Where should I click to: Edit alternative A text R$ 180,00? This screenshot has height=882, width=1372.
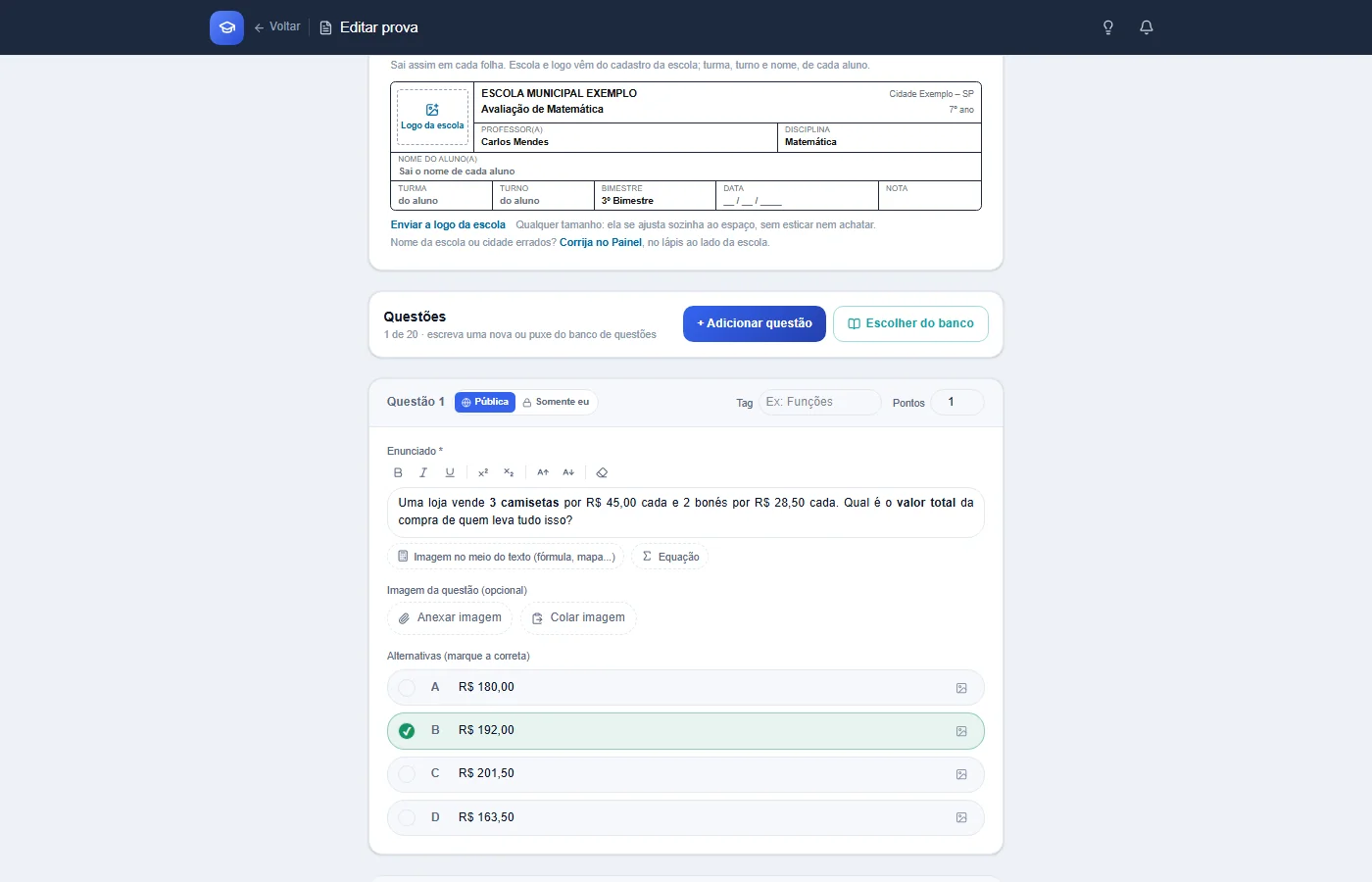pos(486,688)
